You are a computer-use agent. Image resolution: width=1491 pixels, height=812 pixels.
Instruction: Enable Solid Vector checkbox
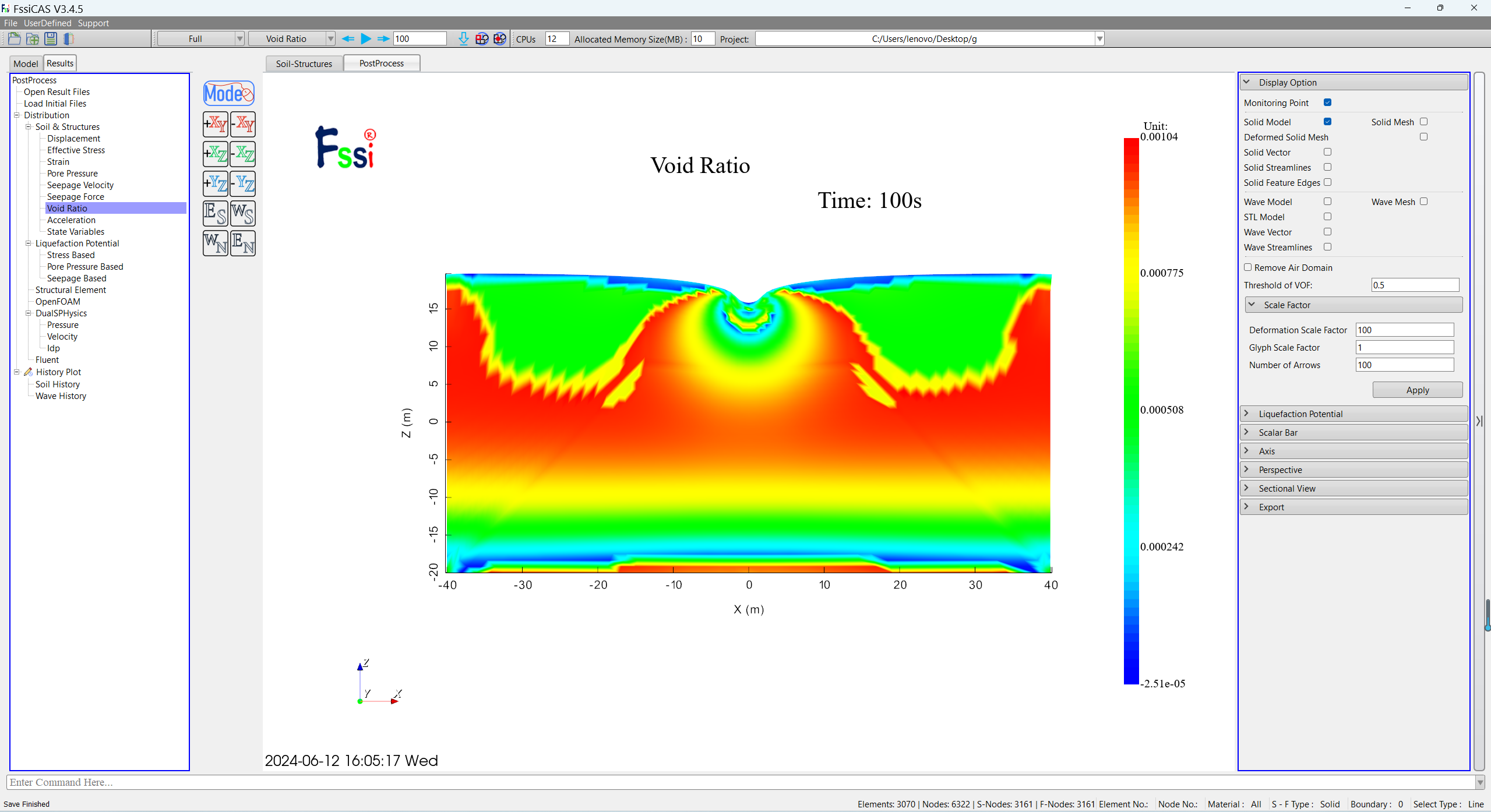[x=1327, y=152]
